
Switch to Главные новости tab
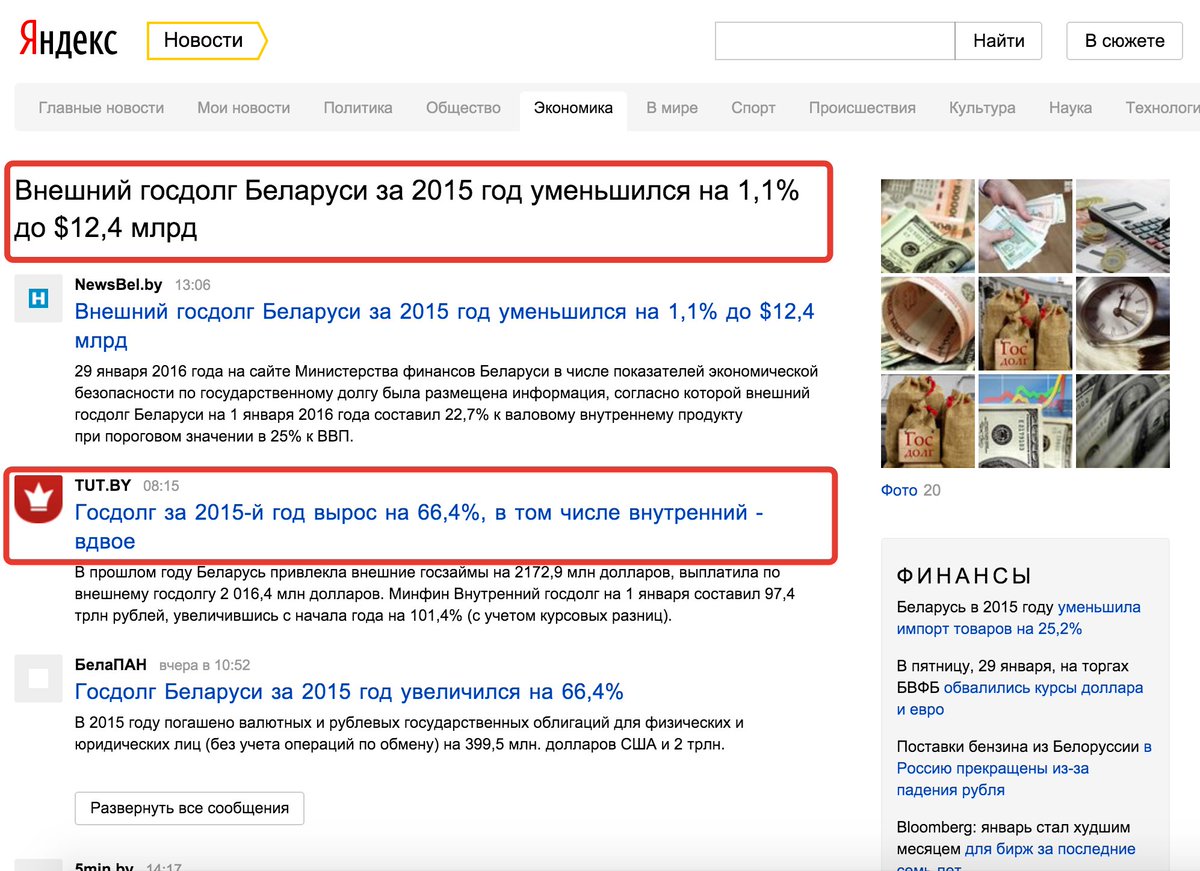point(101,108)
